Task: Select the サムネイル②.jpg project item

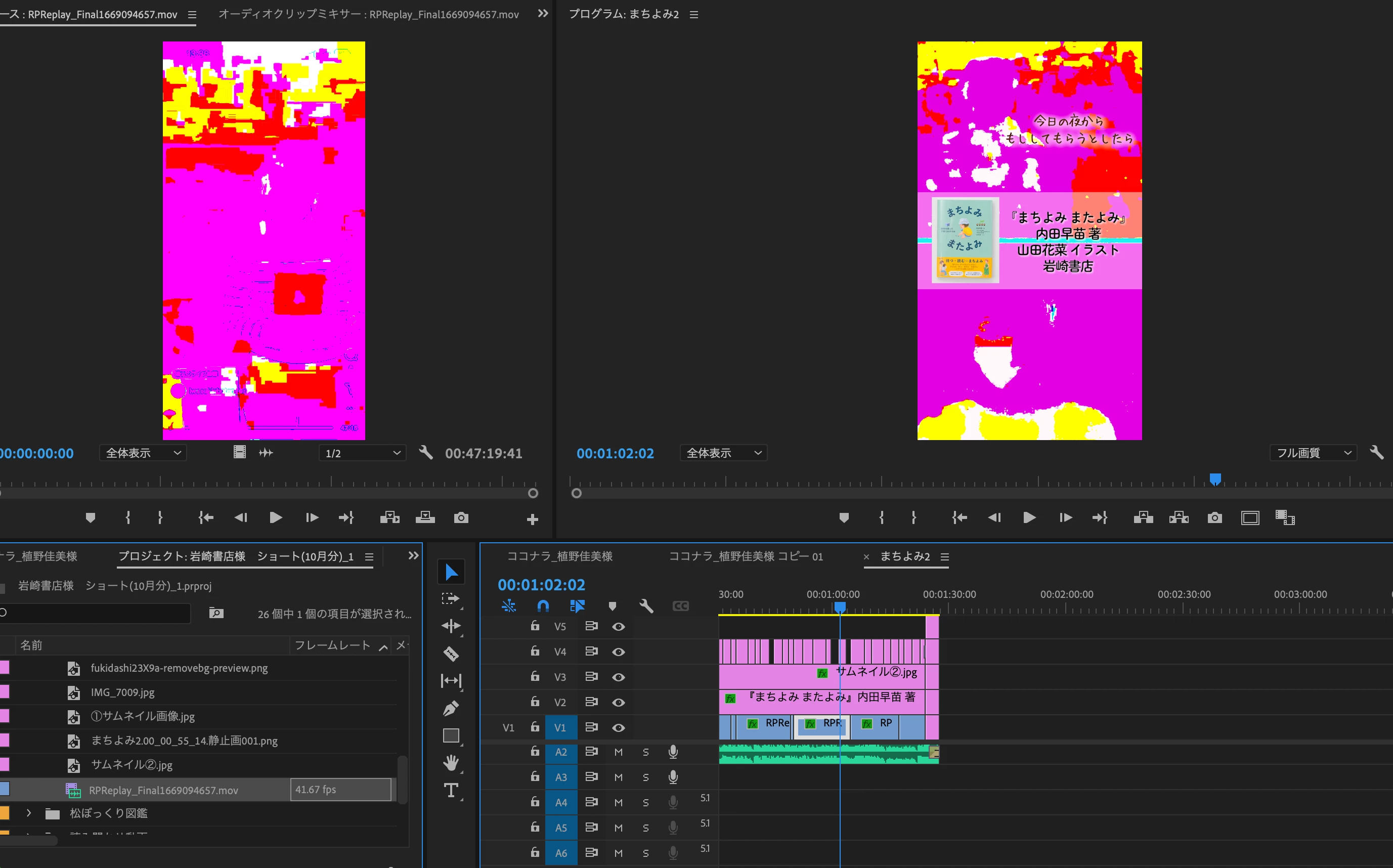Action: (x=132, y=765)
